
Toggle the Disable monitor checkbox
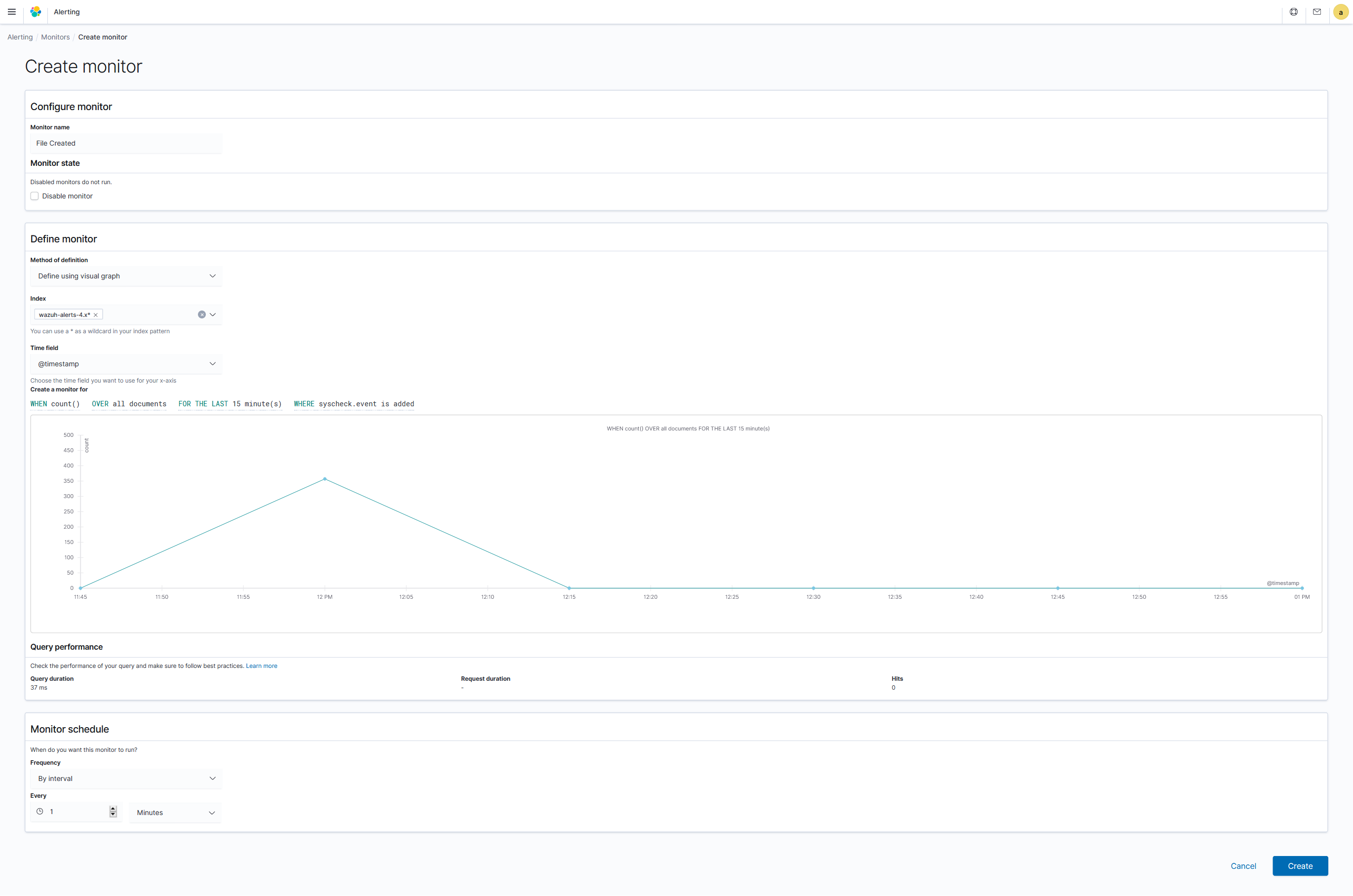(x=34, y=195)
